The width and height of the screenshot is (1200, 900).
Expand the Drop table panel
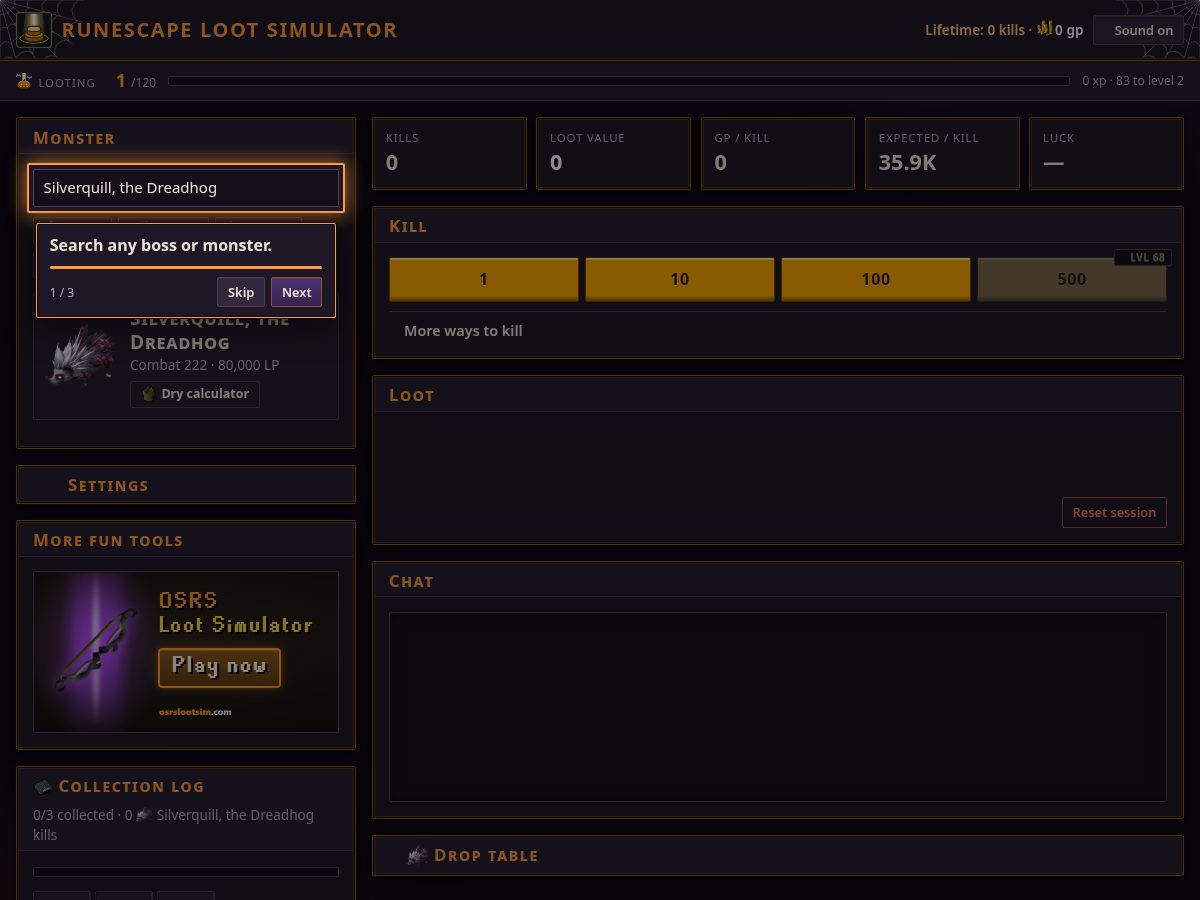[777, 855]
